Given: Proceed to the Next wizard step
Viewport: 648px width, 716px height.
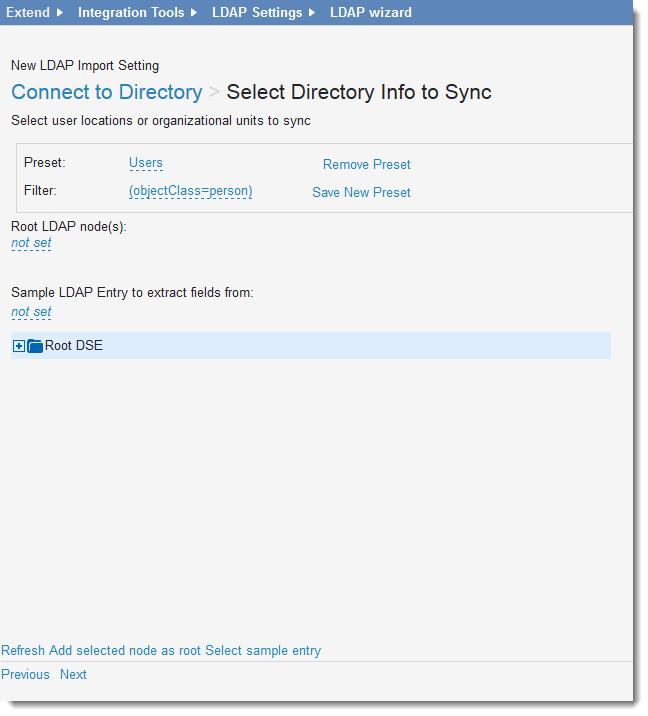Looking at the screenshot, I should (73, 674).
